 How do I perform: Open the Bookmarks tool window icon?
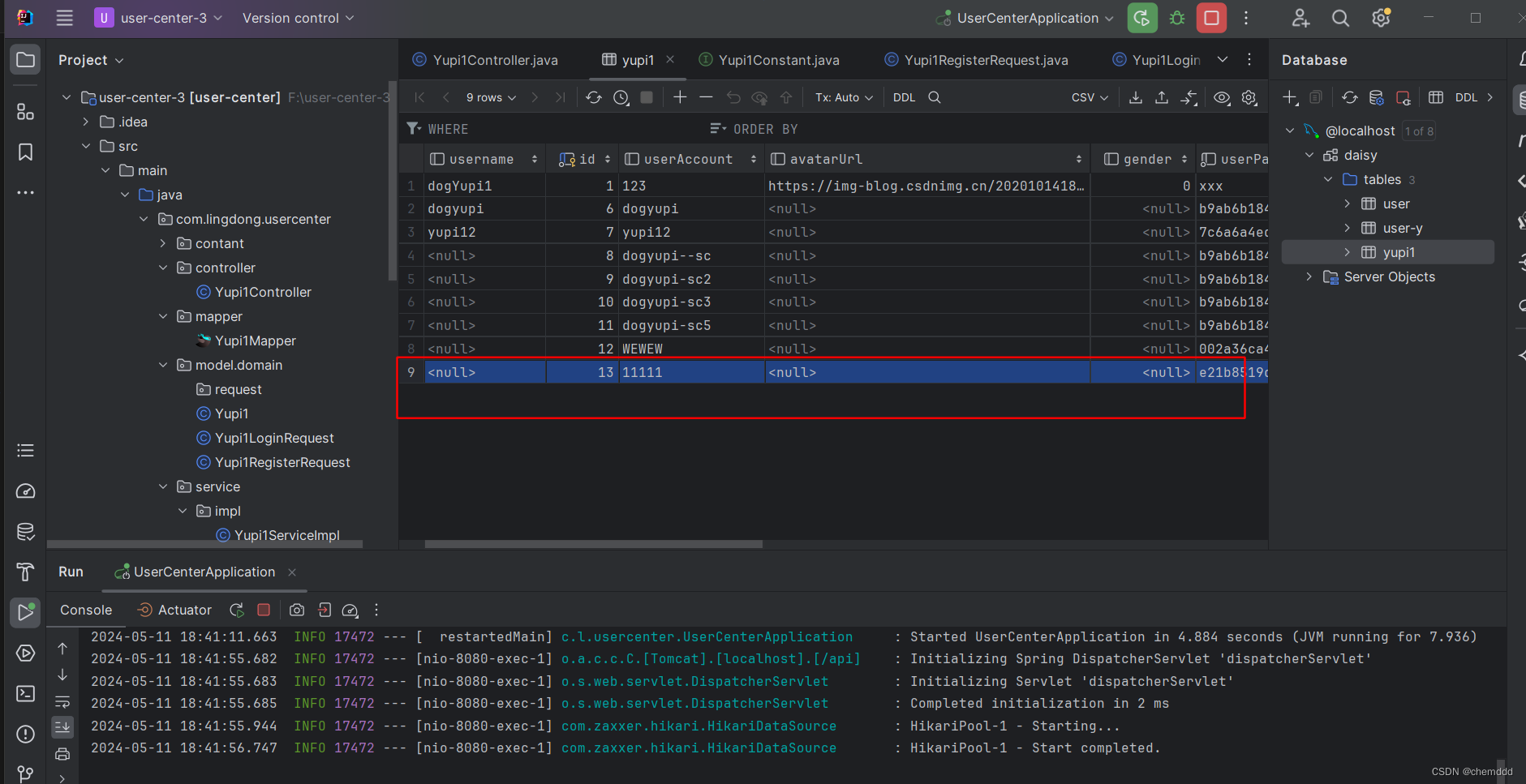coord(25,152)
